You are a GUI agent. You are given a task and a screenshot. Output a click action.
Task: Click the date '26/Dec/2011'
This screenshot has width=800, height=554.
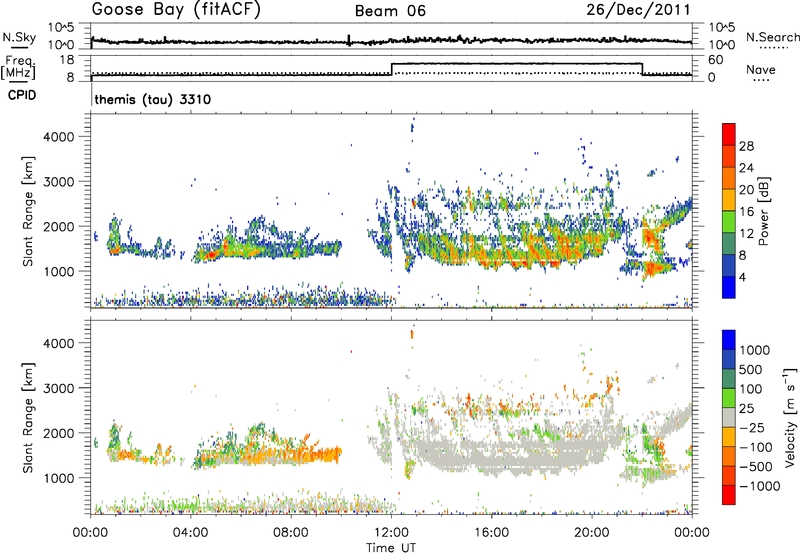click(x=638, y=9)
